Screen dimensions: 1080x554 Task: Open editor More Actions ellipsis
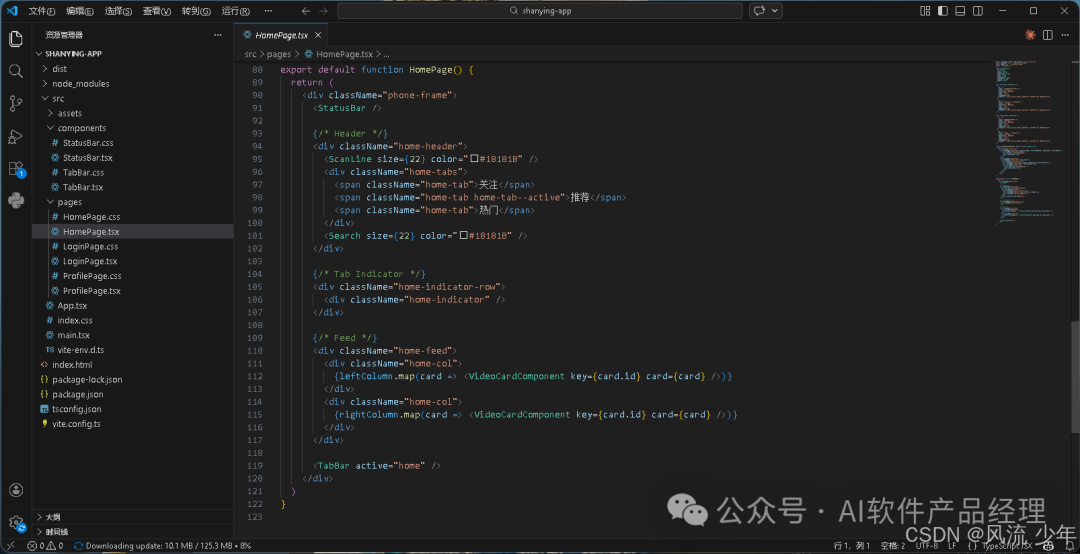pyautogui.click(x=1065, y=35)
